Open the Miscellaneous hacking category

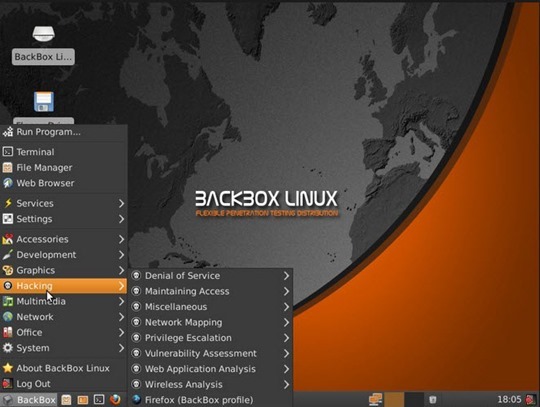211,307
